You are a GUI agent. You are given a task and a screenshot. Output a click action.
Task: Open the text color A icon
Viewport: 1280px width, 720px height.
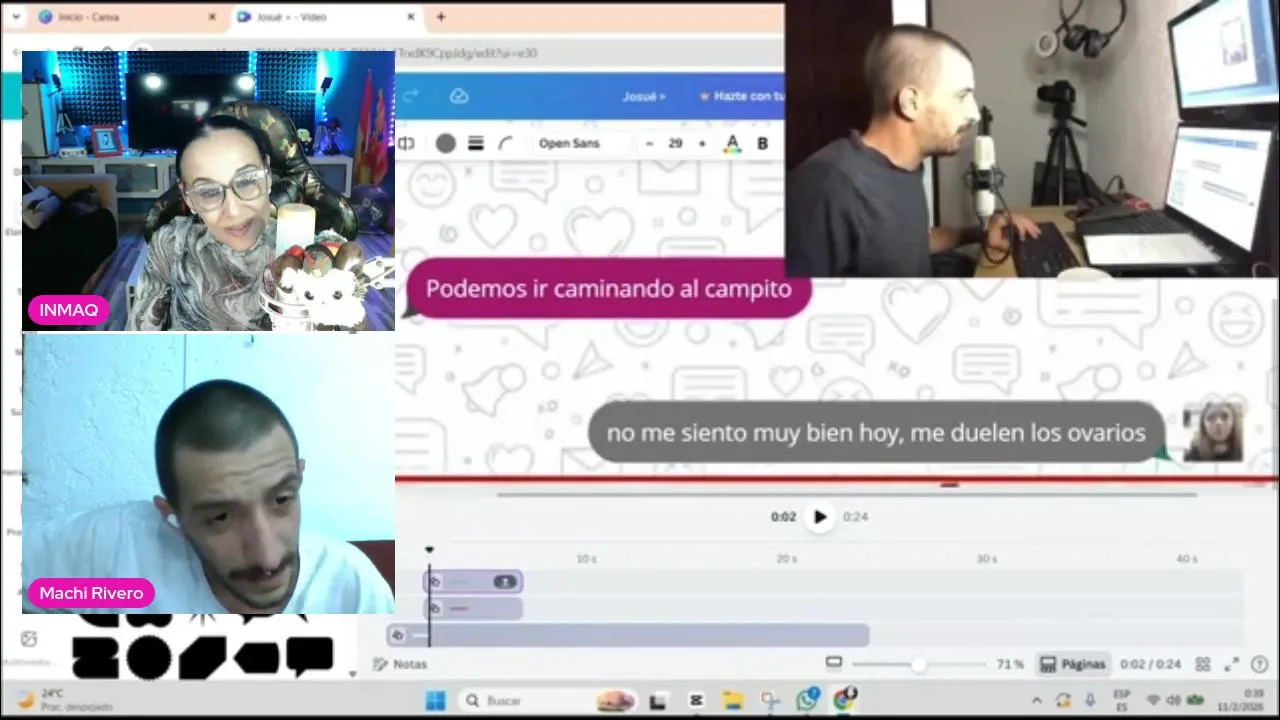click(x=732, y=144)
